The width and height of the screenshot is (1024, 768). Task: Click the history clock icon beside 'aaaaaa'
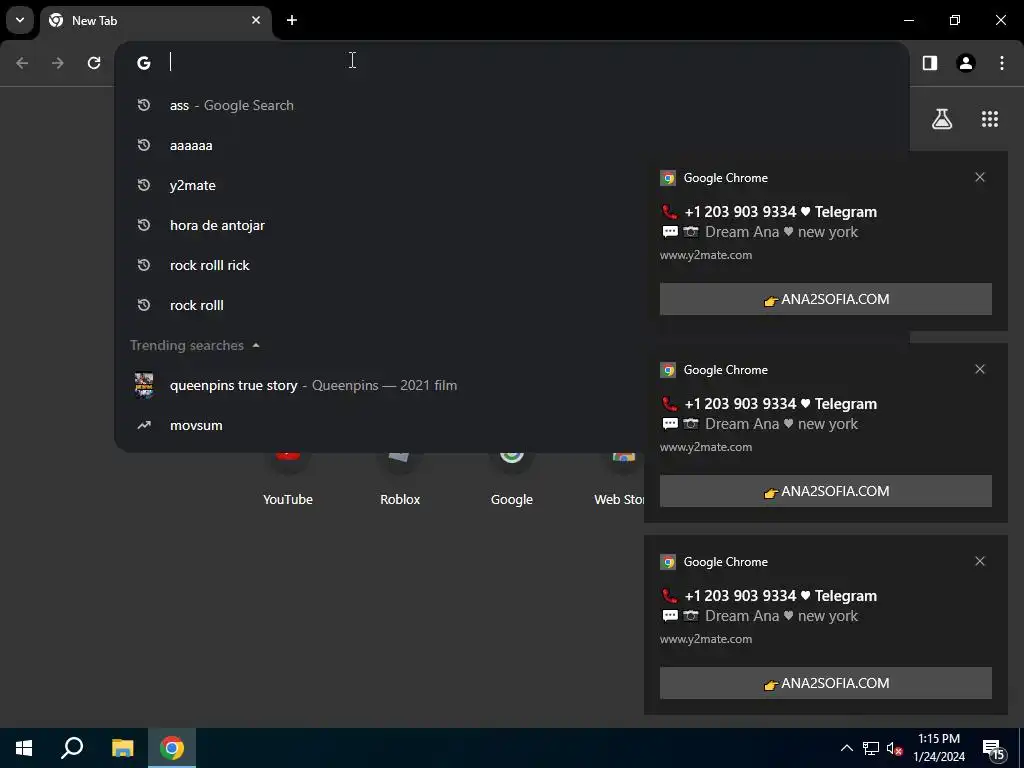pyautogui.click(x=144, y=145)
